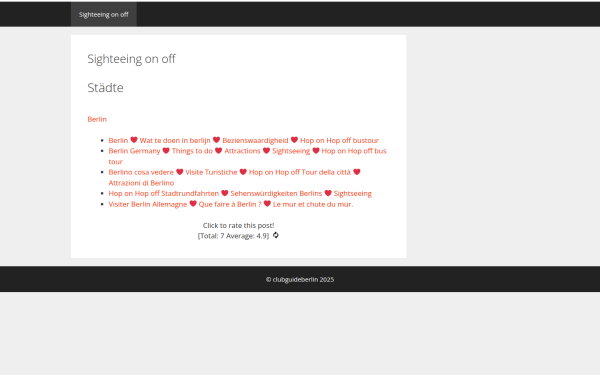
Task: Click the 'Click to rate this post!' text
Action: coord(238,225)
